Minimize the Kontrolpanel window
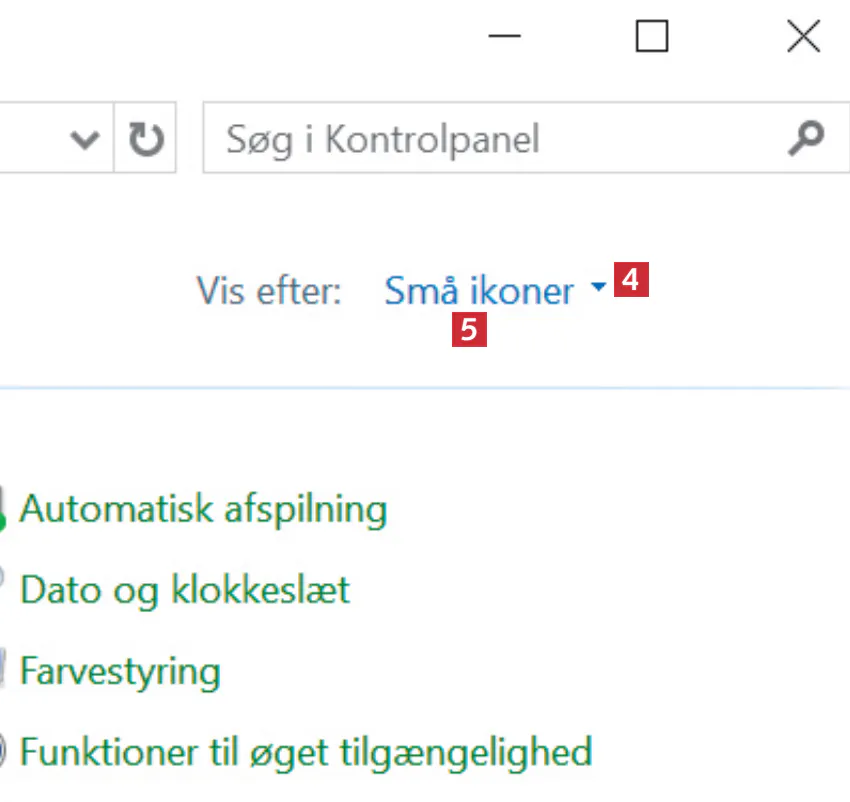850x802 pixels. point(505,37)
